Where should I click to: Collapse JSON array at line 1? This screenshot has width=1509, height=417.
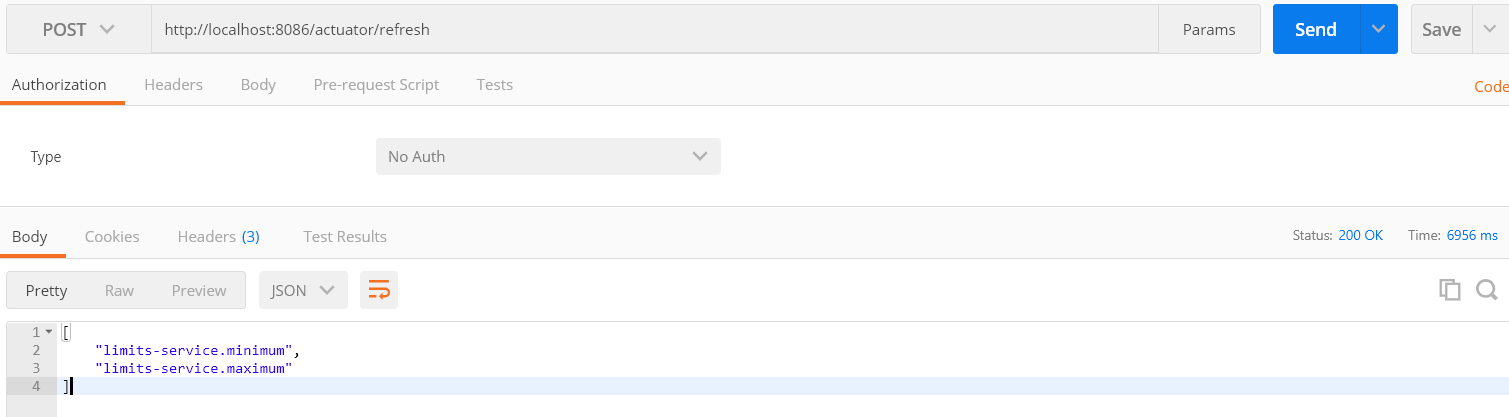tap(49, 332)
